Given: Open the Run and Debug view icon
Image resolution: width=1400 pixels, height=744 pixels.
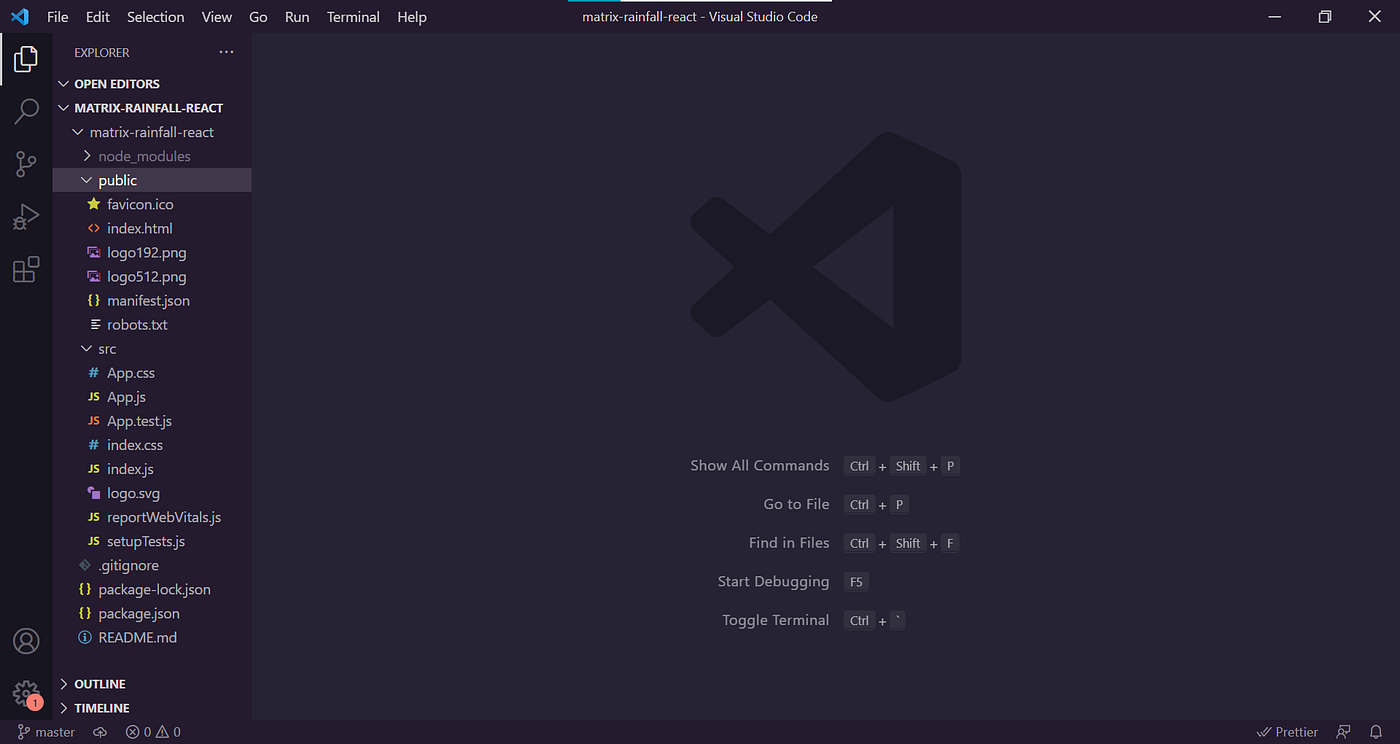Looking at the screenshot, I should click(x=26, y=217).
